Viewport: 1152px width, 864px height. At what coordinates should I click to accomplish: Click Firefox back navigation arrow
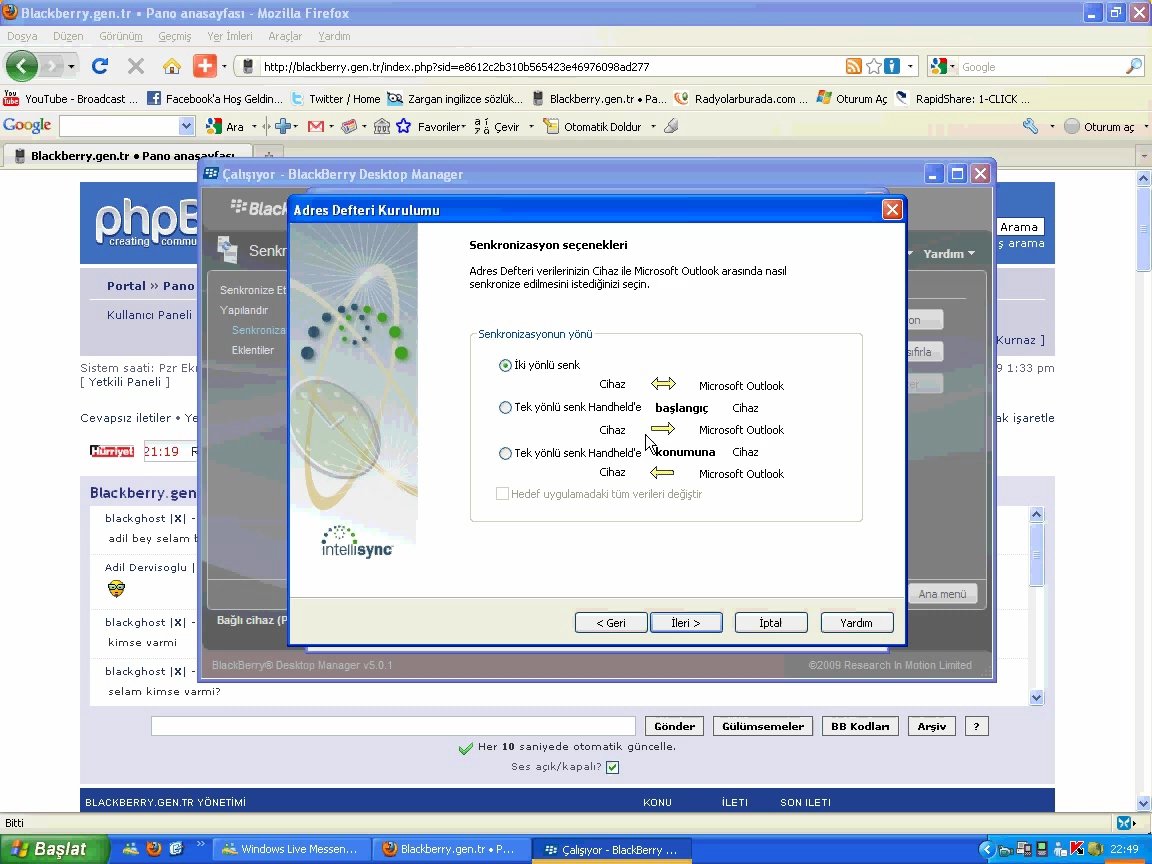coord(22,67)
